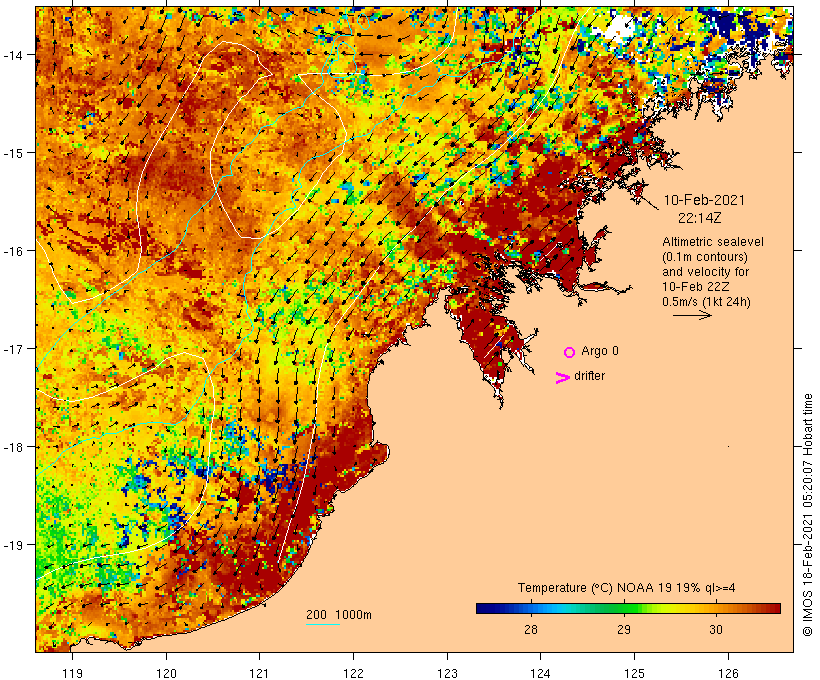Click the latitude label '-18'
This screenshot has width=820, height=680.
click(12, 447)
